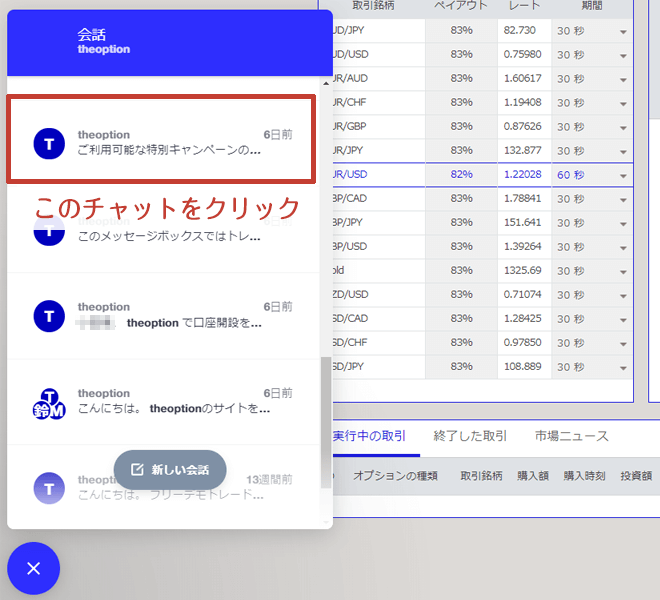Close the chat widget with X button

pos(33,568)
